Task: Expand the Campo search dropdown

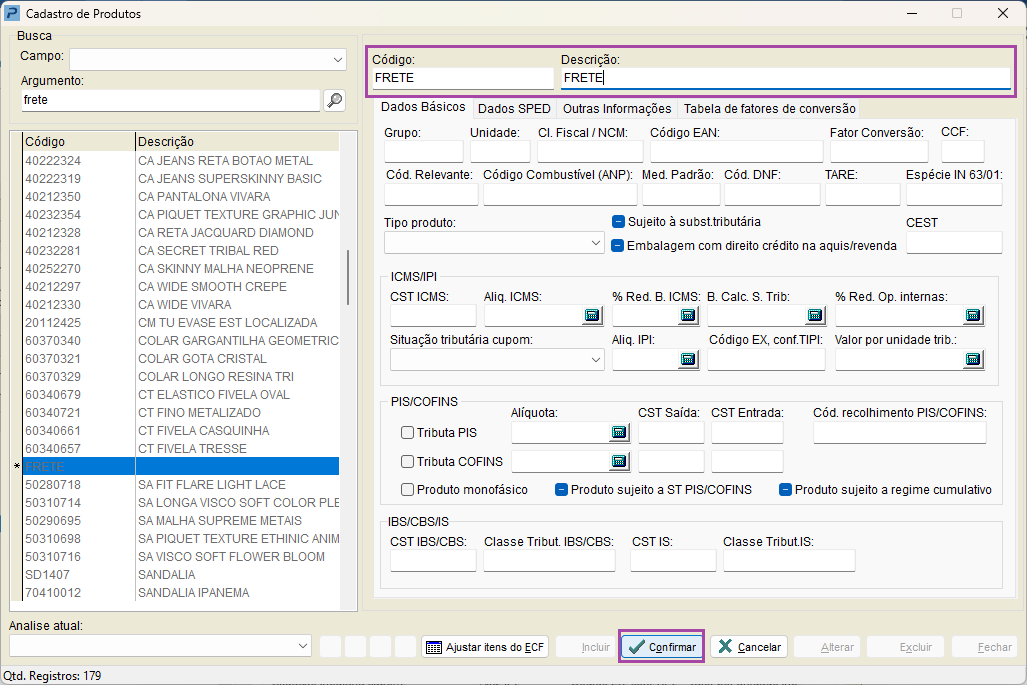Action: coord(337,60)
